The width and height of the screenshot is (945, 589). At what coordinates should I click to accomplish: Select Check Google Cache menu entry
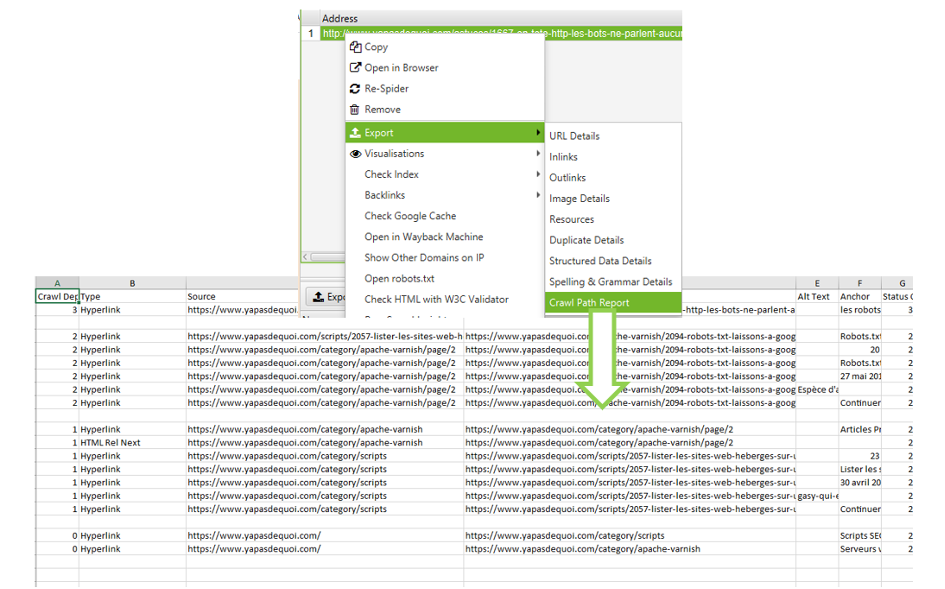coord(410,216)
